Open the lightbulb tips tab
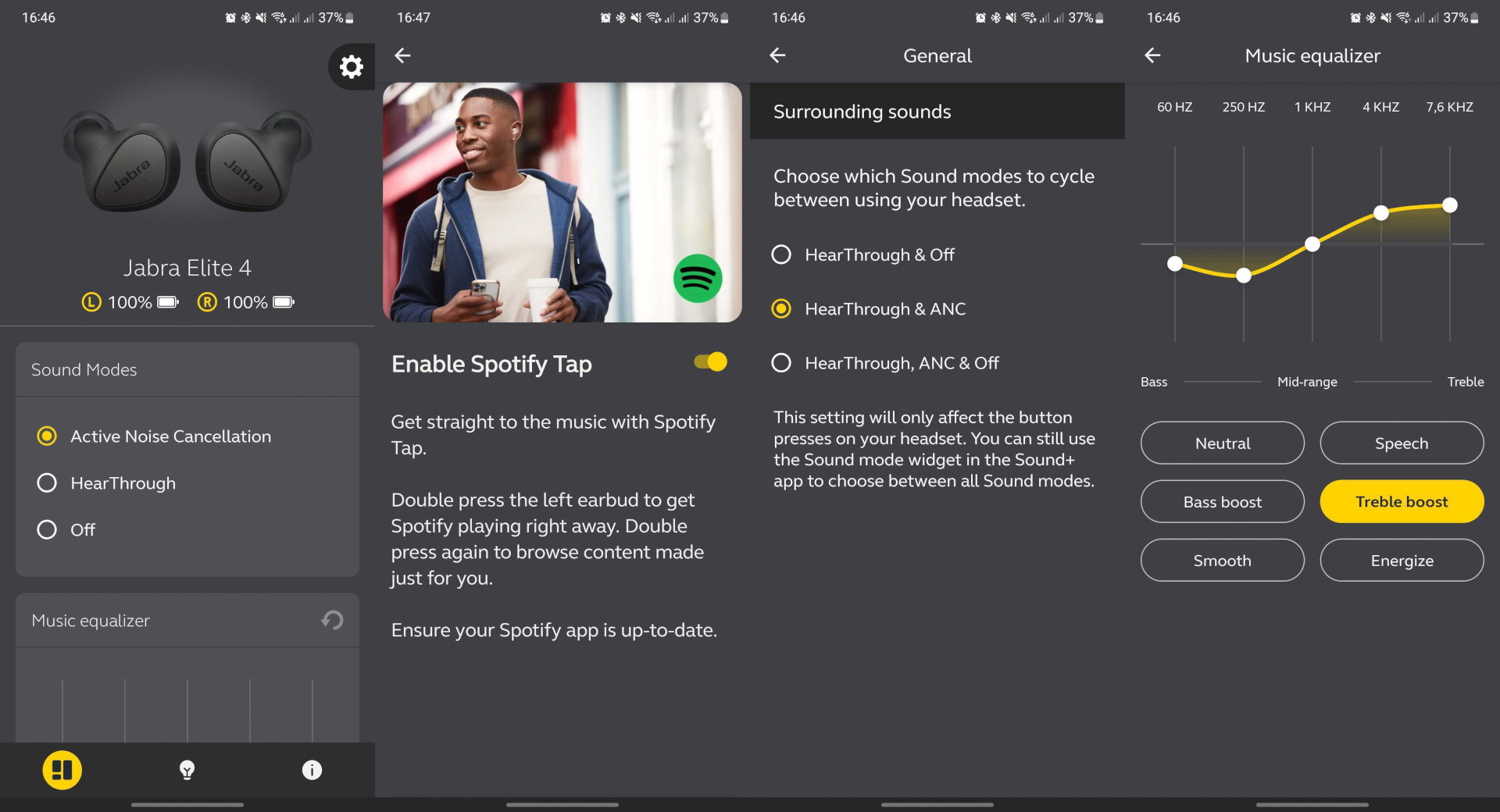Viewport: 1500px width, 812px height. point(187,770)
